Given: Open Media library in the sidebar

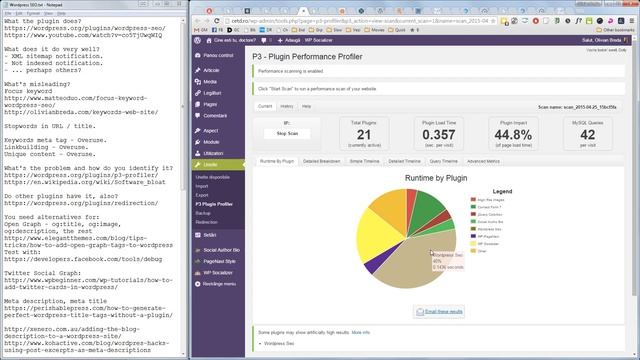Looking at the screenshot, I should tap(218, 82).
